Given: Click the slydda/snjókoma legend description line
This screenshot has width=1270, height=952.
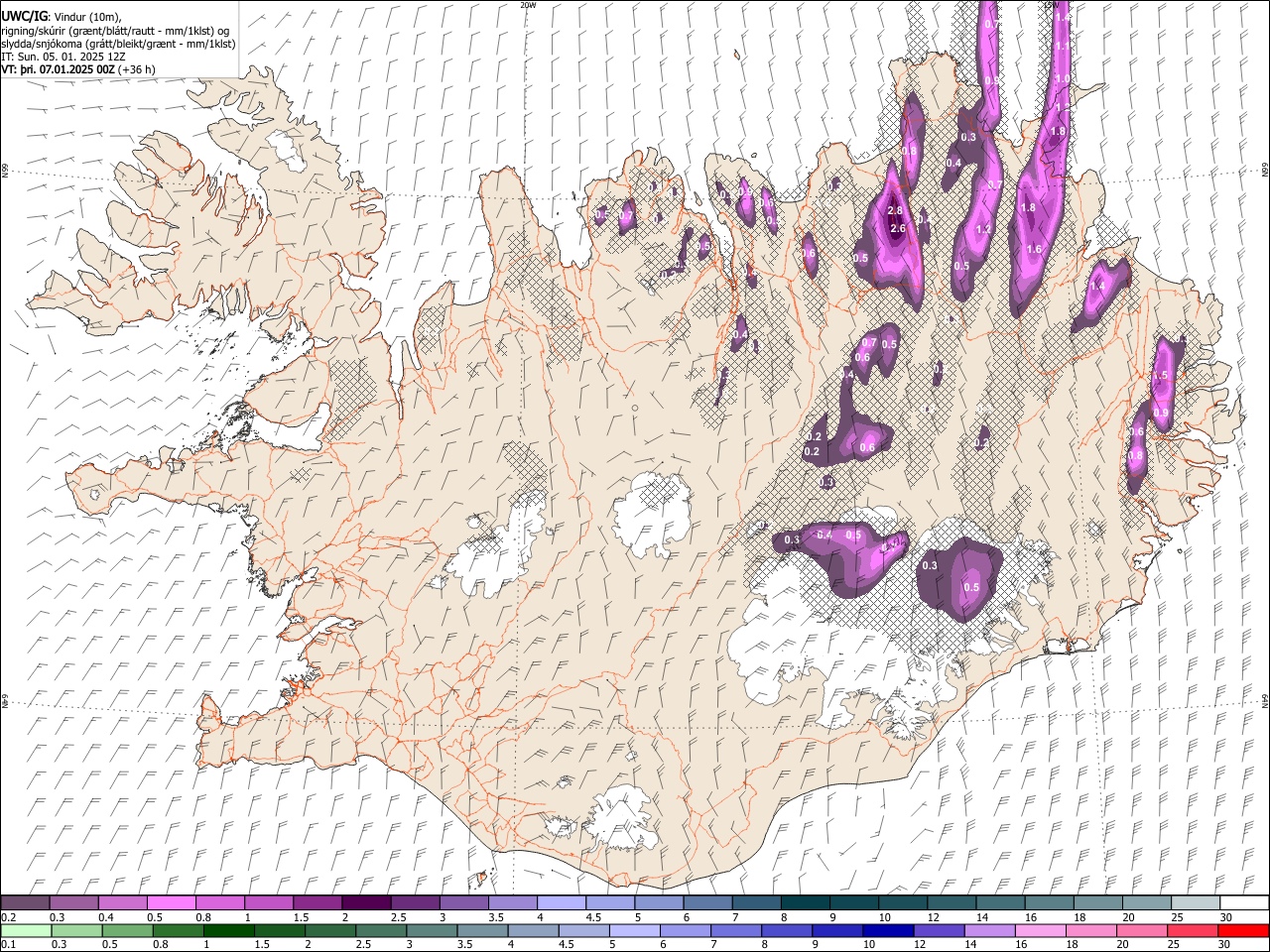Looking at the screenshot, I should 118,44.
